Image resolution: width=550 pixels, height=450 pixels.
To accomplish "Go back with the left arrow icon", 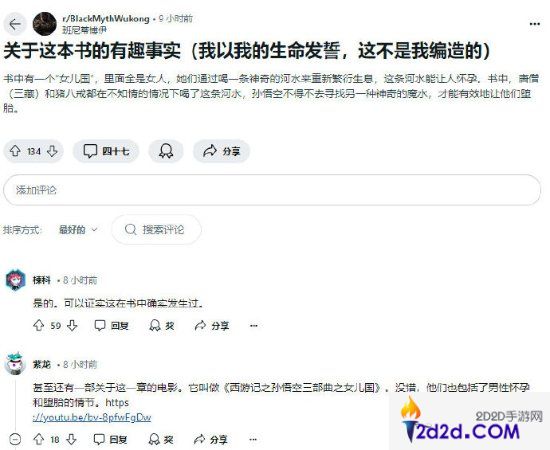I will 15,24.
